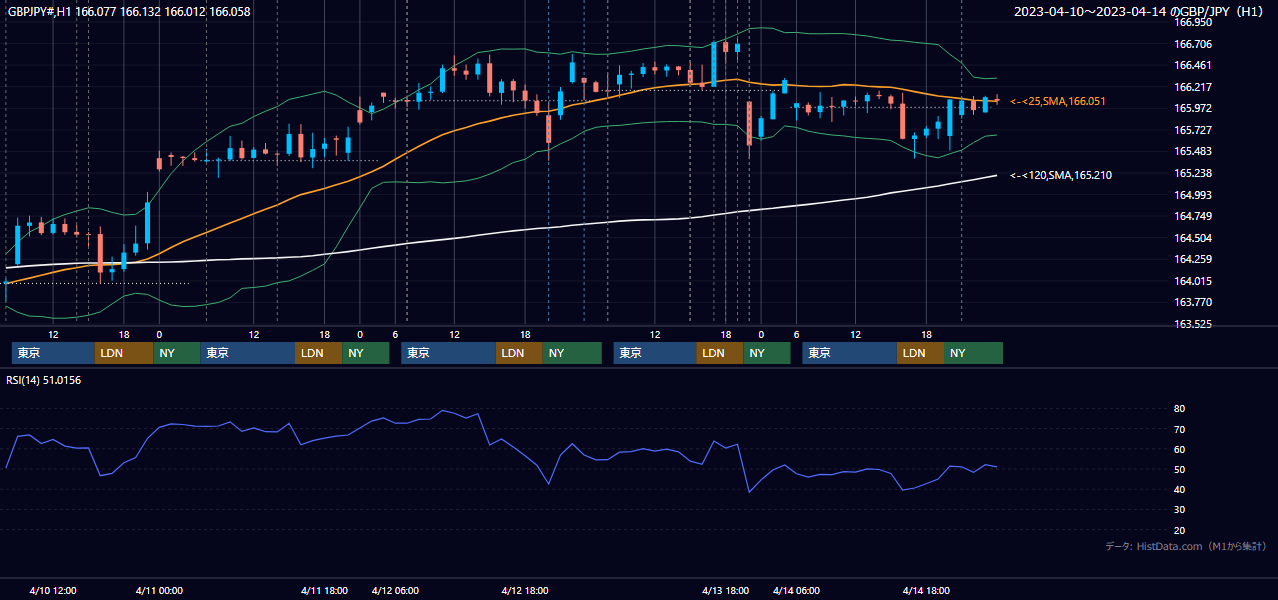Select the 4/10 12:00 time axis label
The height and width of the screenshot is (600, 1278).
click(53, 591)
